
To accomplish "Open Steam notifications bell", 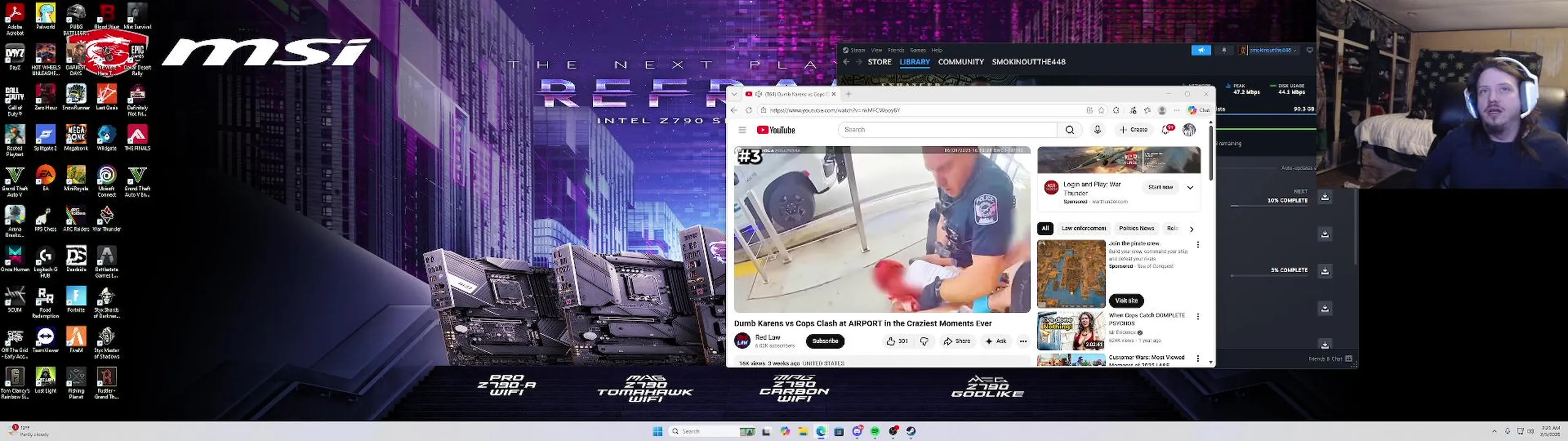I will tap(1224, 50).
